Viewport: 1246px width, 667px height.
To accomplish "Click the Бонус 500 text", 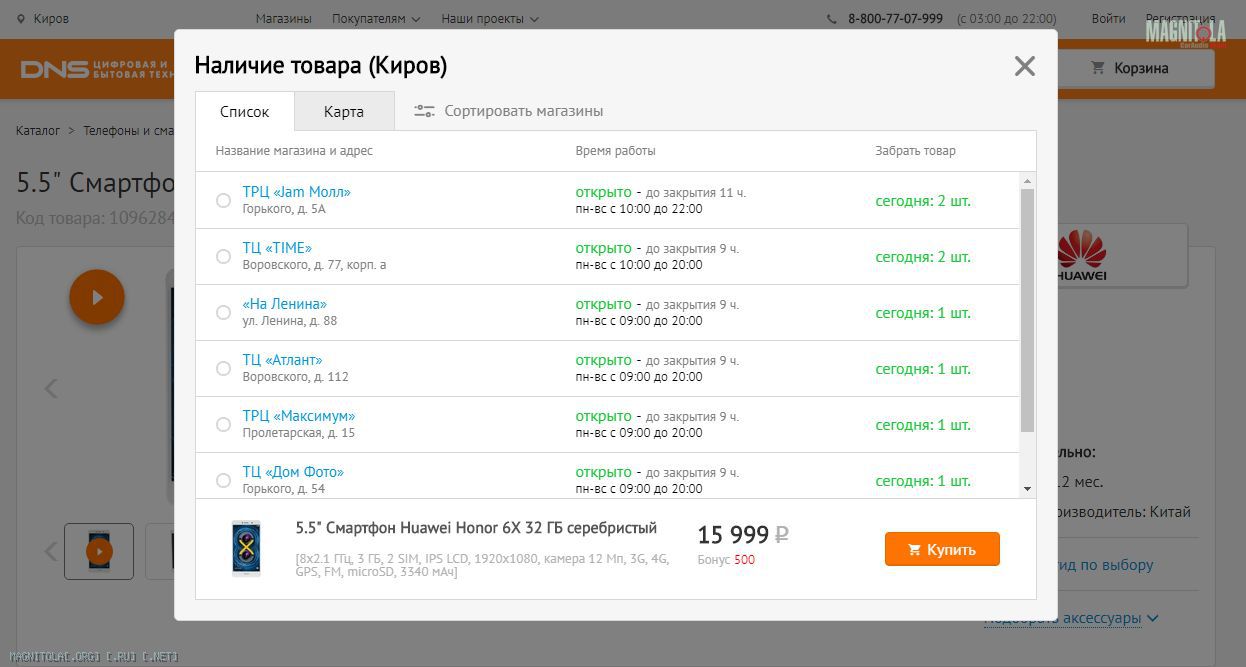I will click(x=726, y=560).
